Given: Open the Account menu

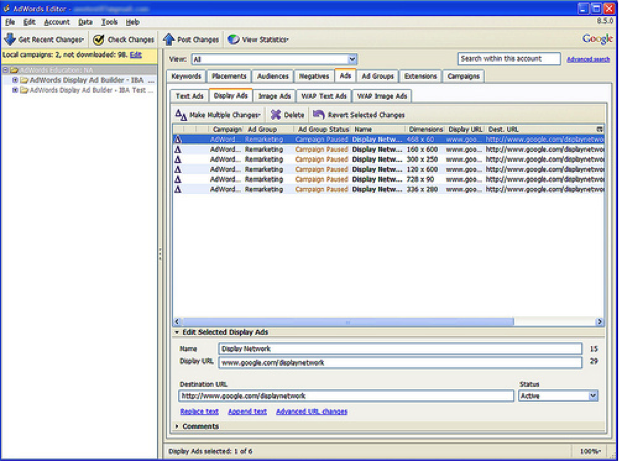Looking at the screenshot, I should 56,22.
